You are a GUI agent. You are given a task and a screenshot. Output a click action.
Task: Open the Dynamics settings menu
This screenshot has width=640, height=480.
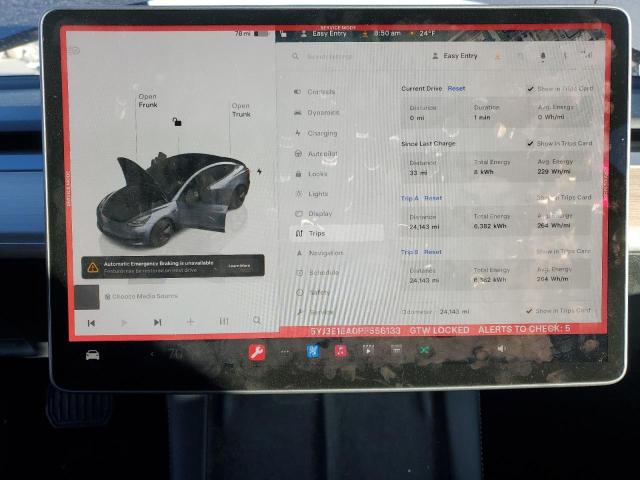317,112
